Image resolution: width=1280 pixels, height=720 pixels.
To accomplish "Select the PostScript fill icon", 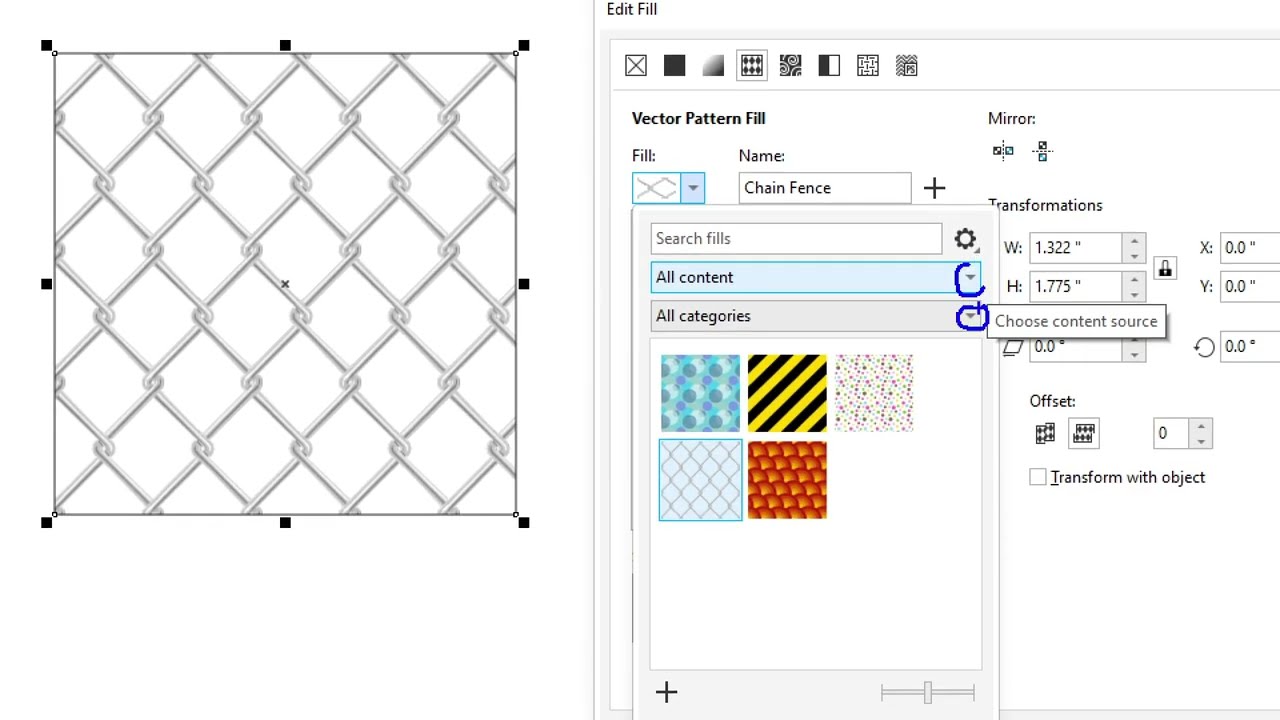I will click(x=907, y=66).
